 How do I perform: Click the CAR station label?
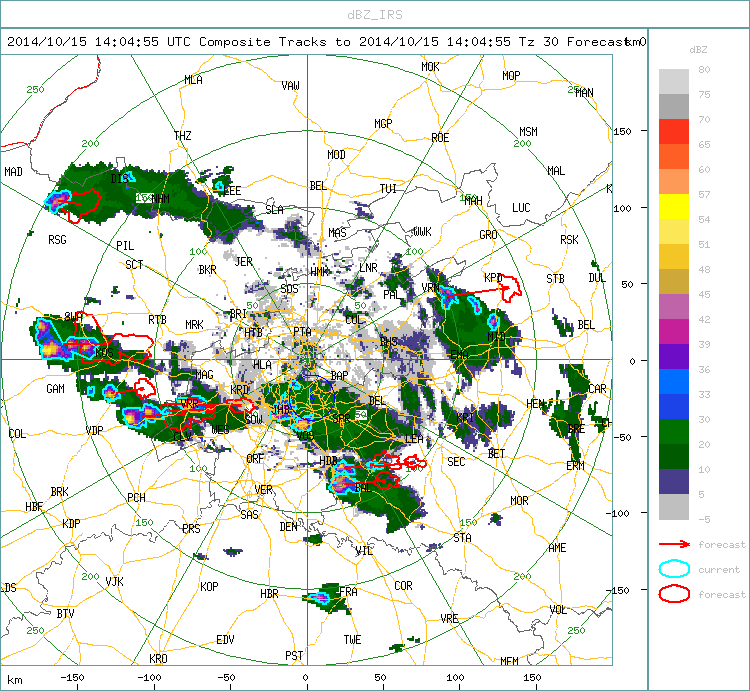point(597,389)
